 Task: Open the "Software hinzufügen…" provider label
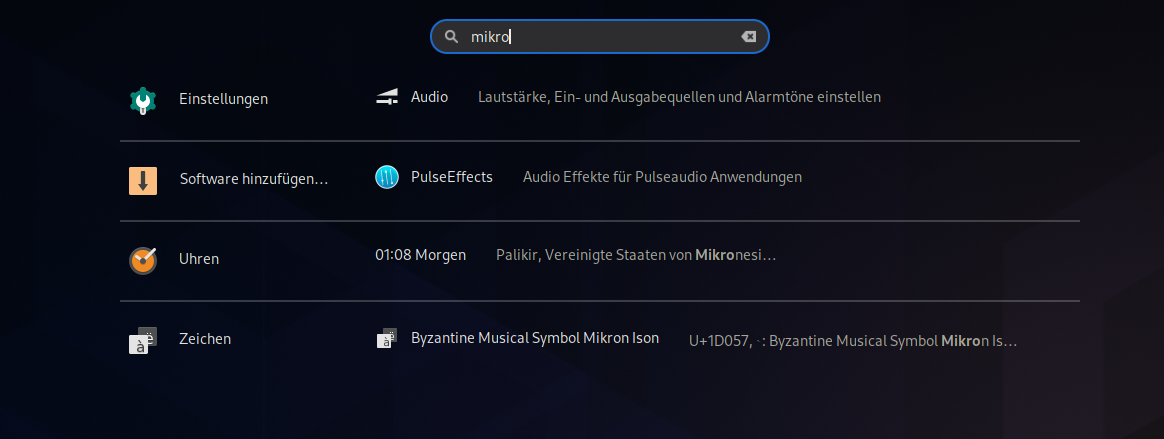pyautogui.click(x=254, y=179)
